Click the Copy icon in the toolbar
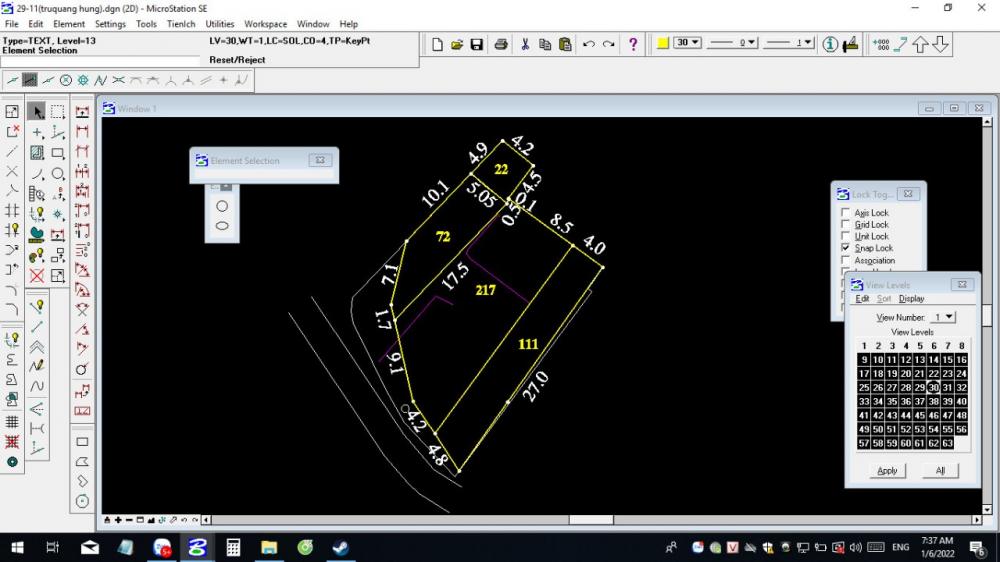Screen dimensions: 1000x562 tap(545, 44)
